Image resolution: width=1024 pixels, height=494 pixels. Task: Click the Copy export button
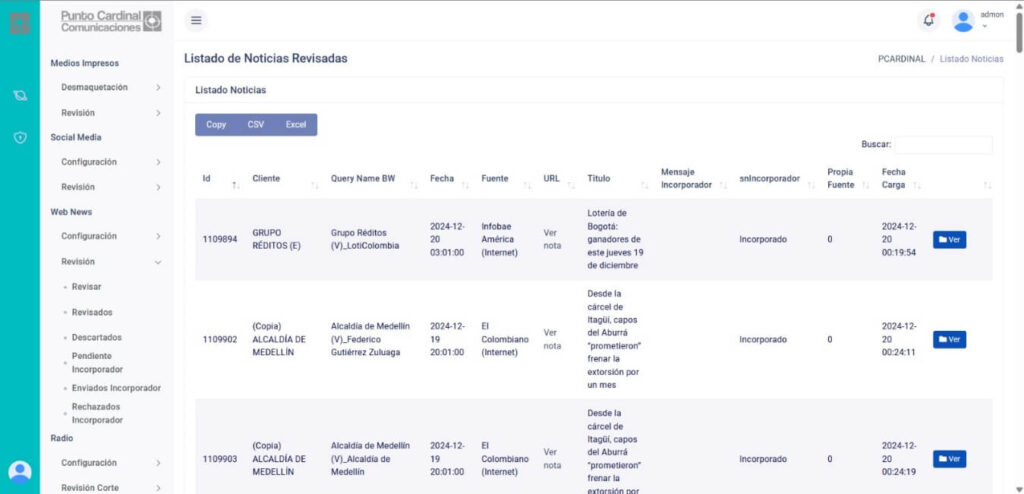(216, 125)
